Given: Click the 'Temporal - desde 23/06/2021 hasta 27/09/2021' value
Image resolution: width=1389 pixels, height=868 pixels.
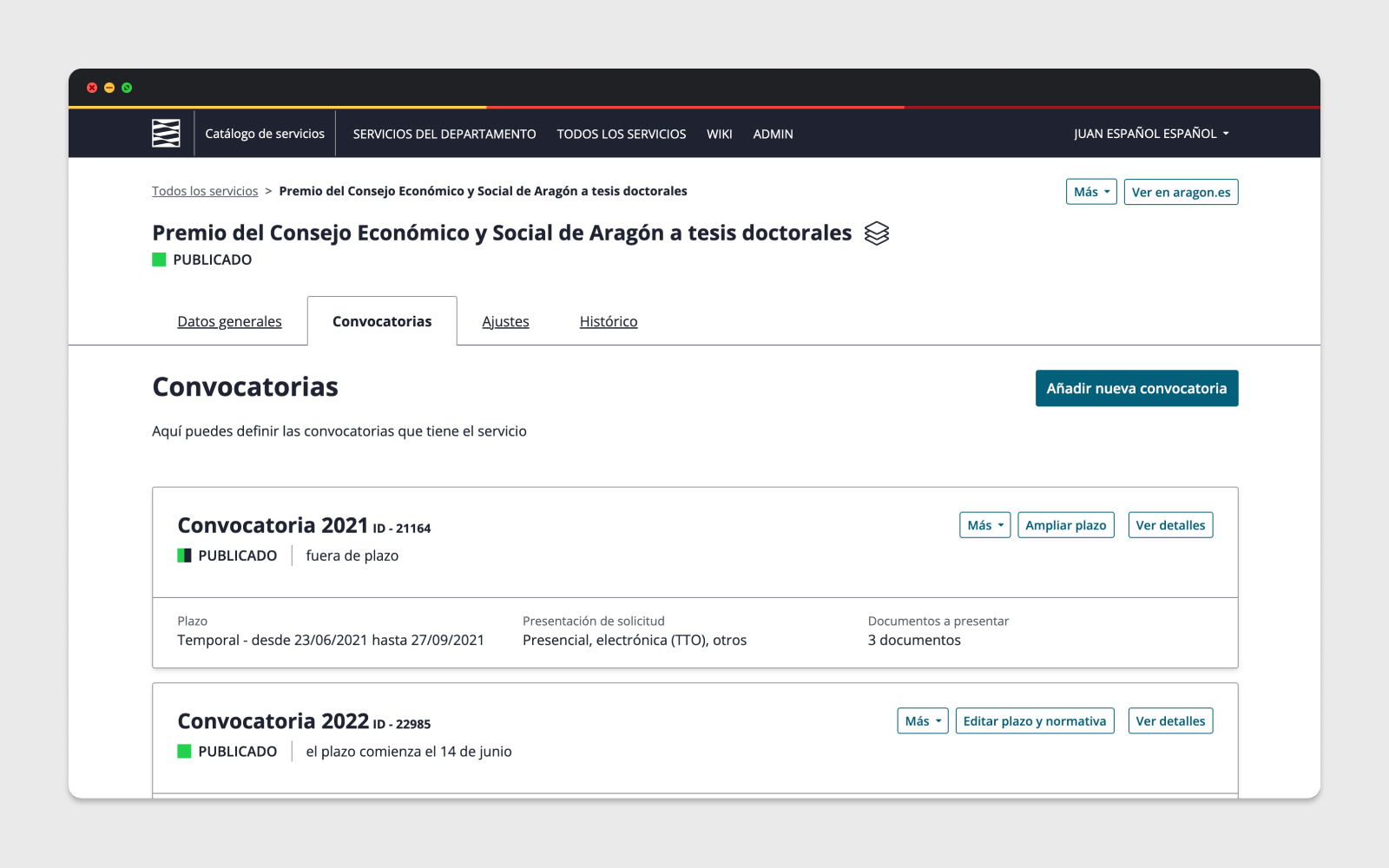Looking at the screenshot, I should pyautogui.click(x=331, y=640).
